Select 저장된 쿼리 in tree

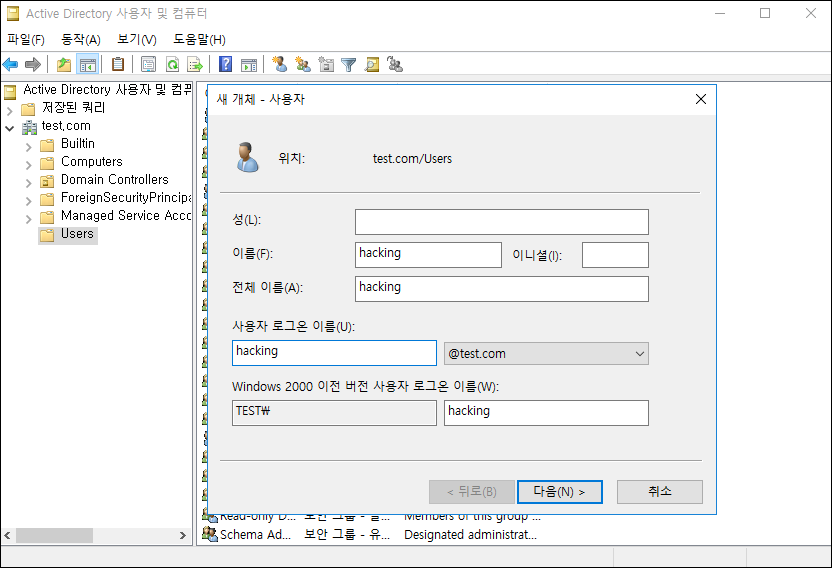(73, 107)
